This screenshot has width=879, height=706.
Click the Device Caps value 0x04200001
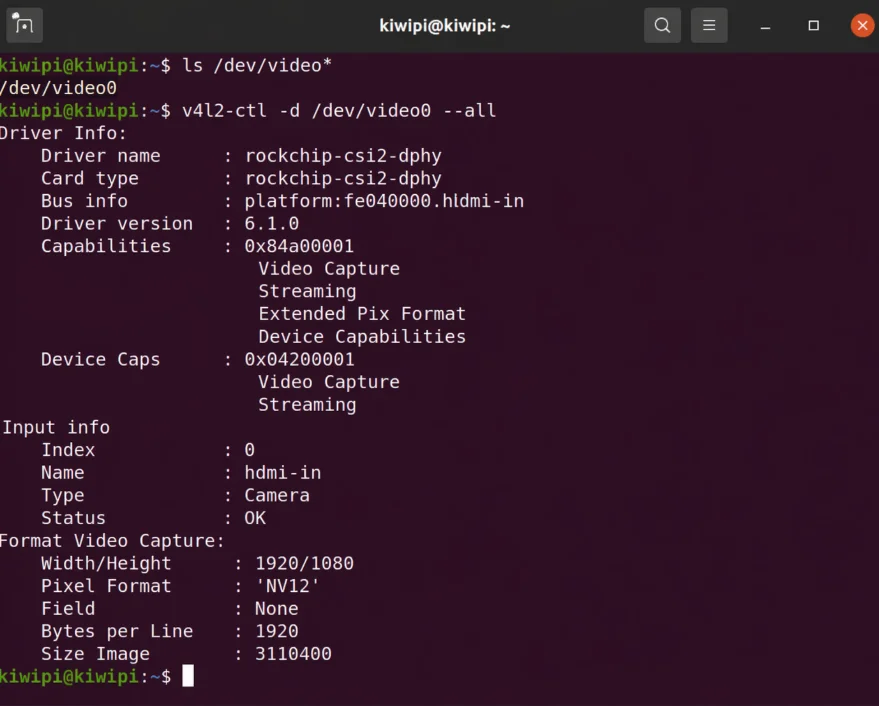click(299, 359)
